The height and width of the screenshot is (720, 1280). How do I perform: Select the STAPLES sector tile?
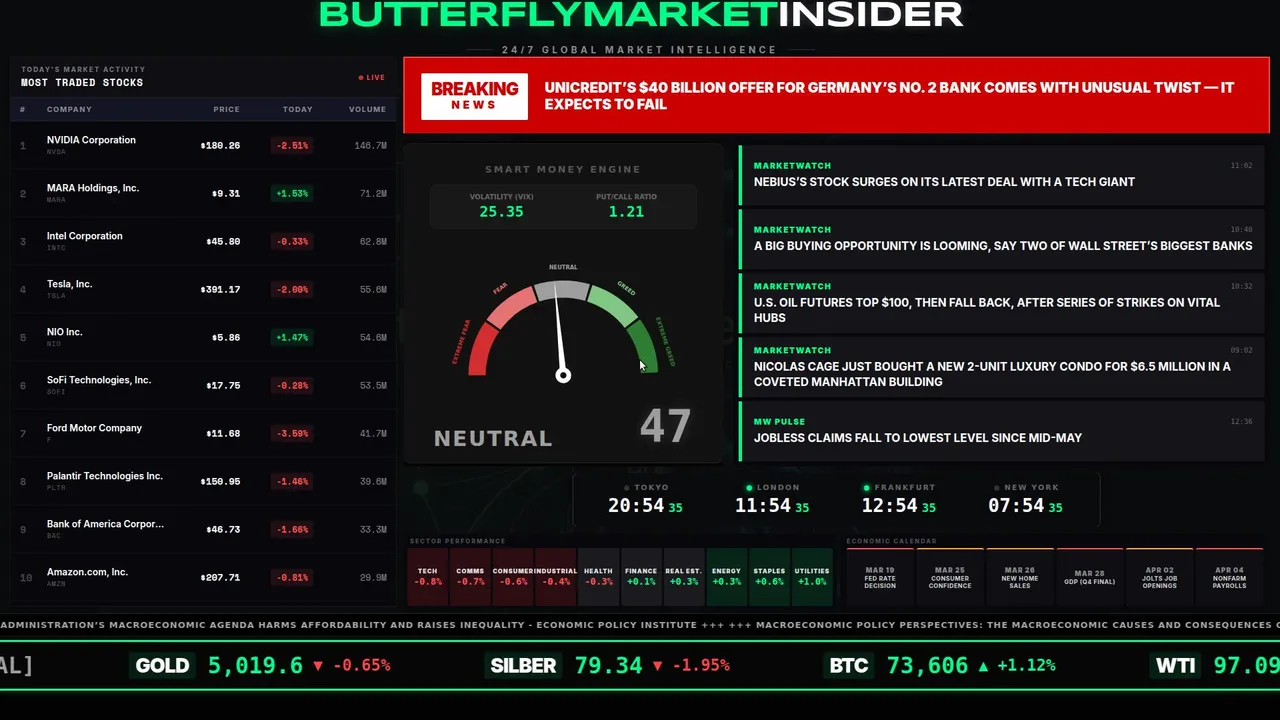coord(769,577)
